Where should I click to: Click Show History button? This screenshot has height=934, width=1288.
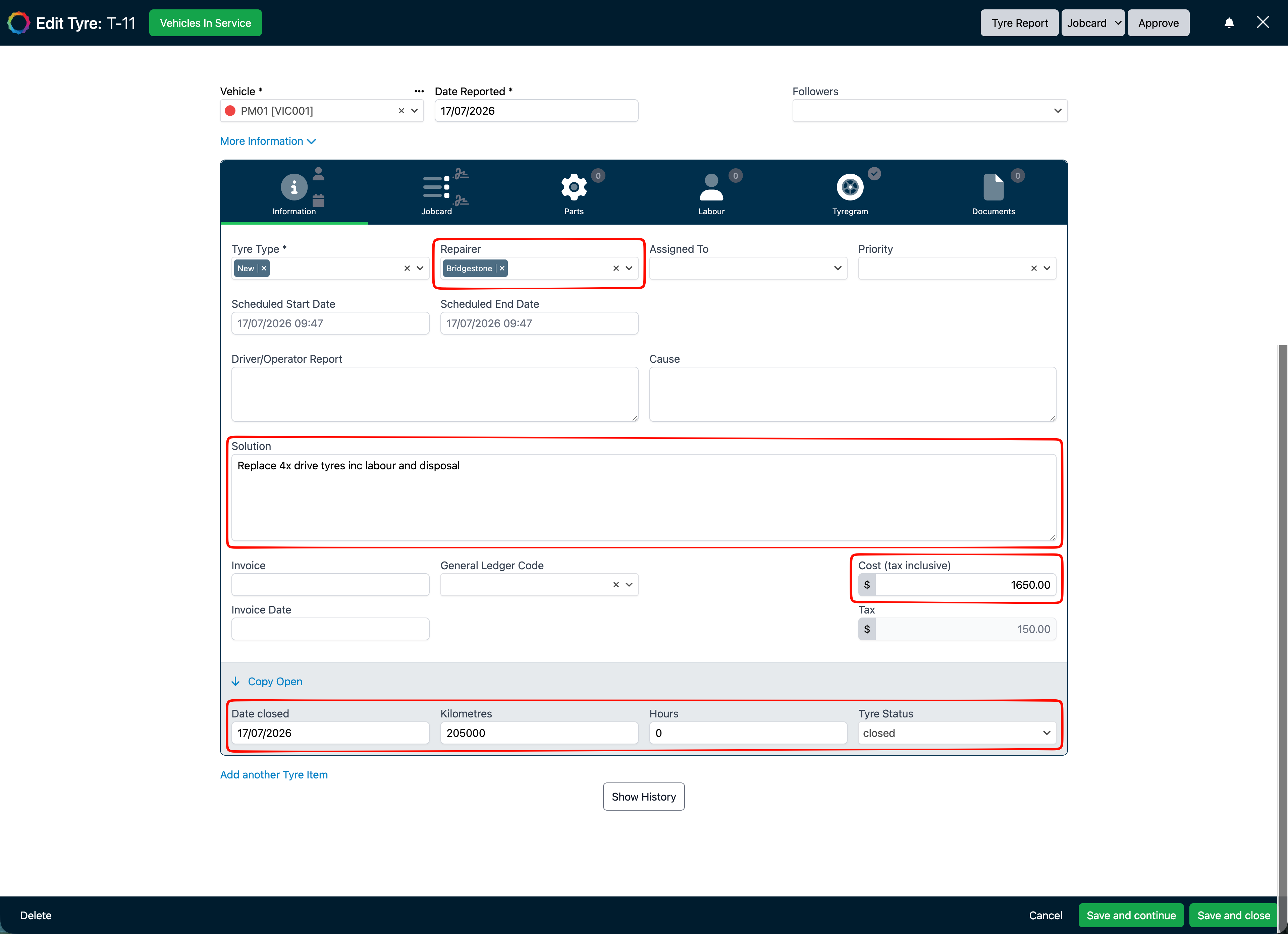[x=643, y=797]
